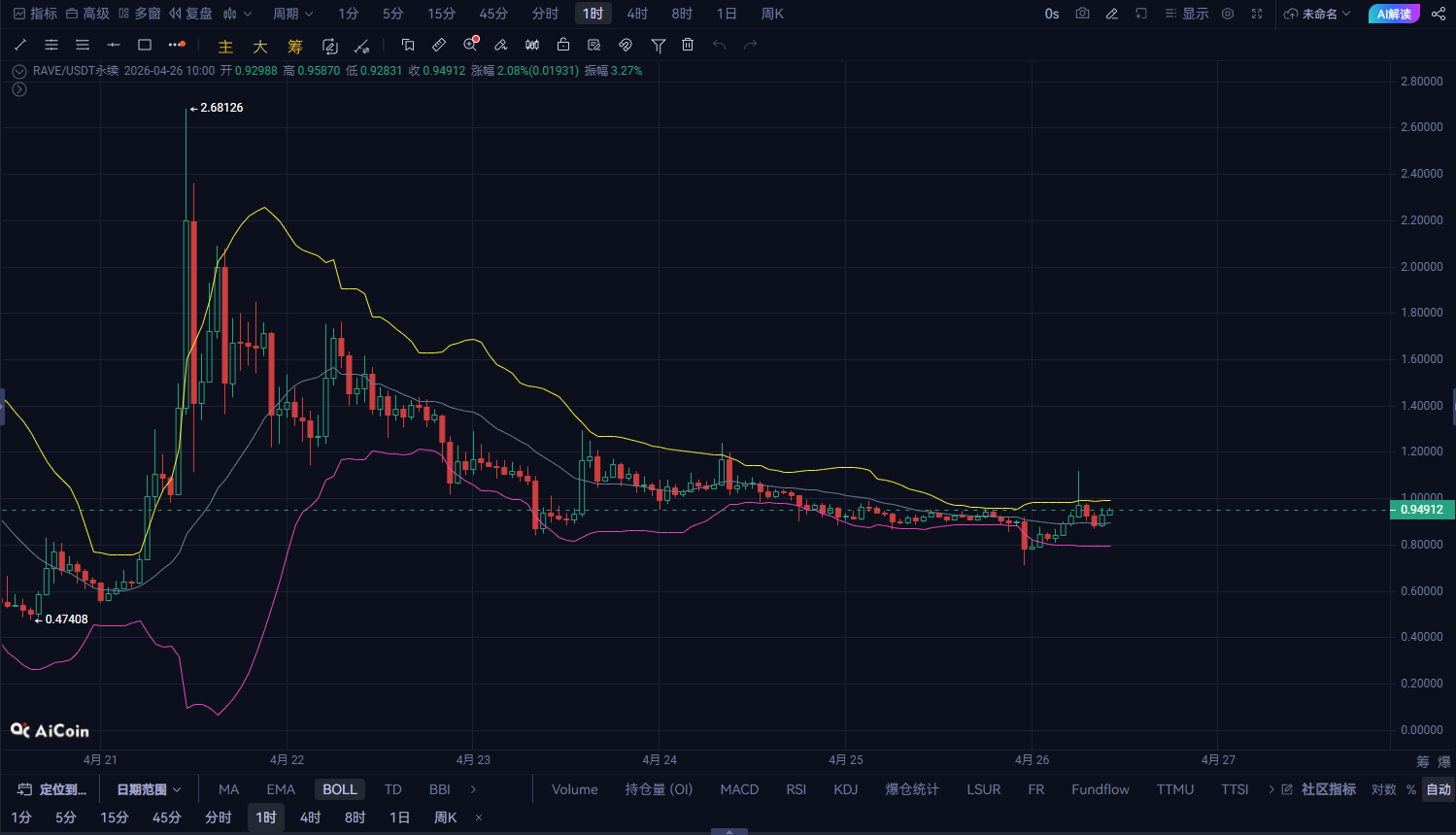
Task: Select the trend line drawing tool
Action: tap(20, 45)
